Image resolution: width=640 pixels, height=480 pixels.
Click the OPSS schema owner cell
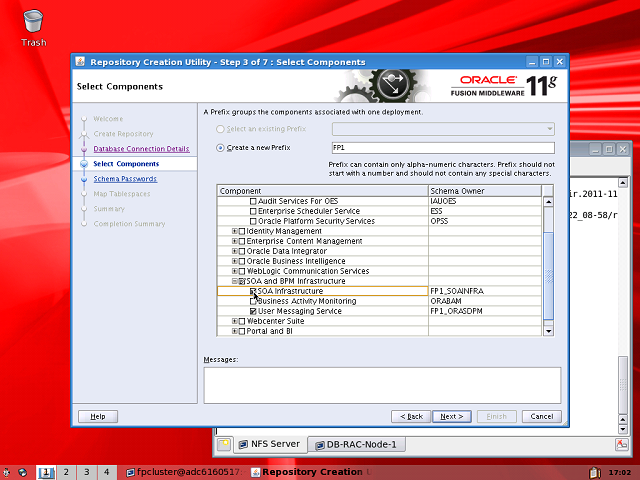pos(485,221)
